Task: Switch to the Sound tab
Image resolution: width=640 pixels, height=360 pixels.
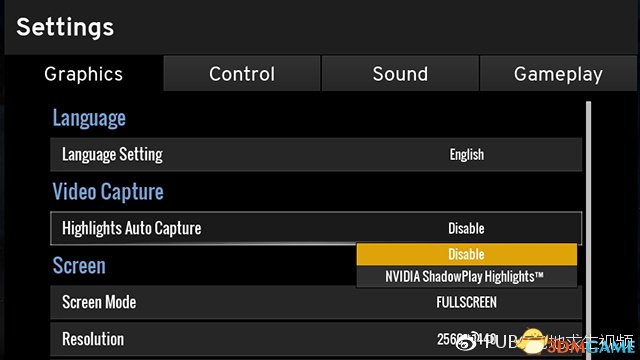Action: [x=400, y=74]
